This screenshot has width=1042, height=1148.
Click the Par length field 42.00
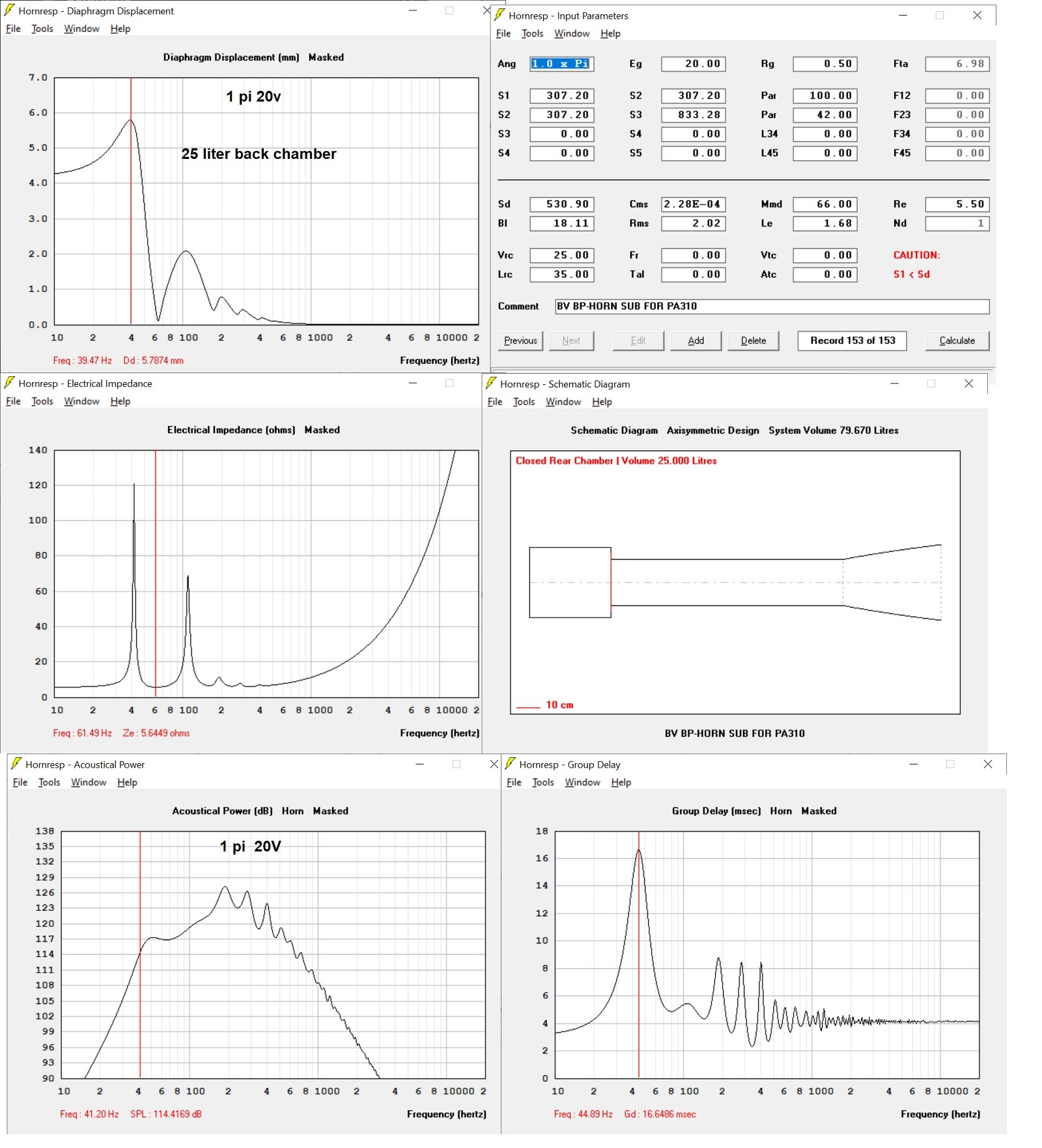[x=825, y=115]
